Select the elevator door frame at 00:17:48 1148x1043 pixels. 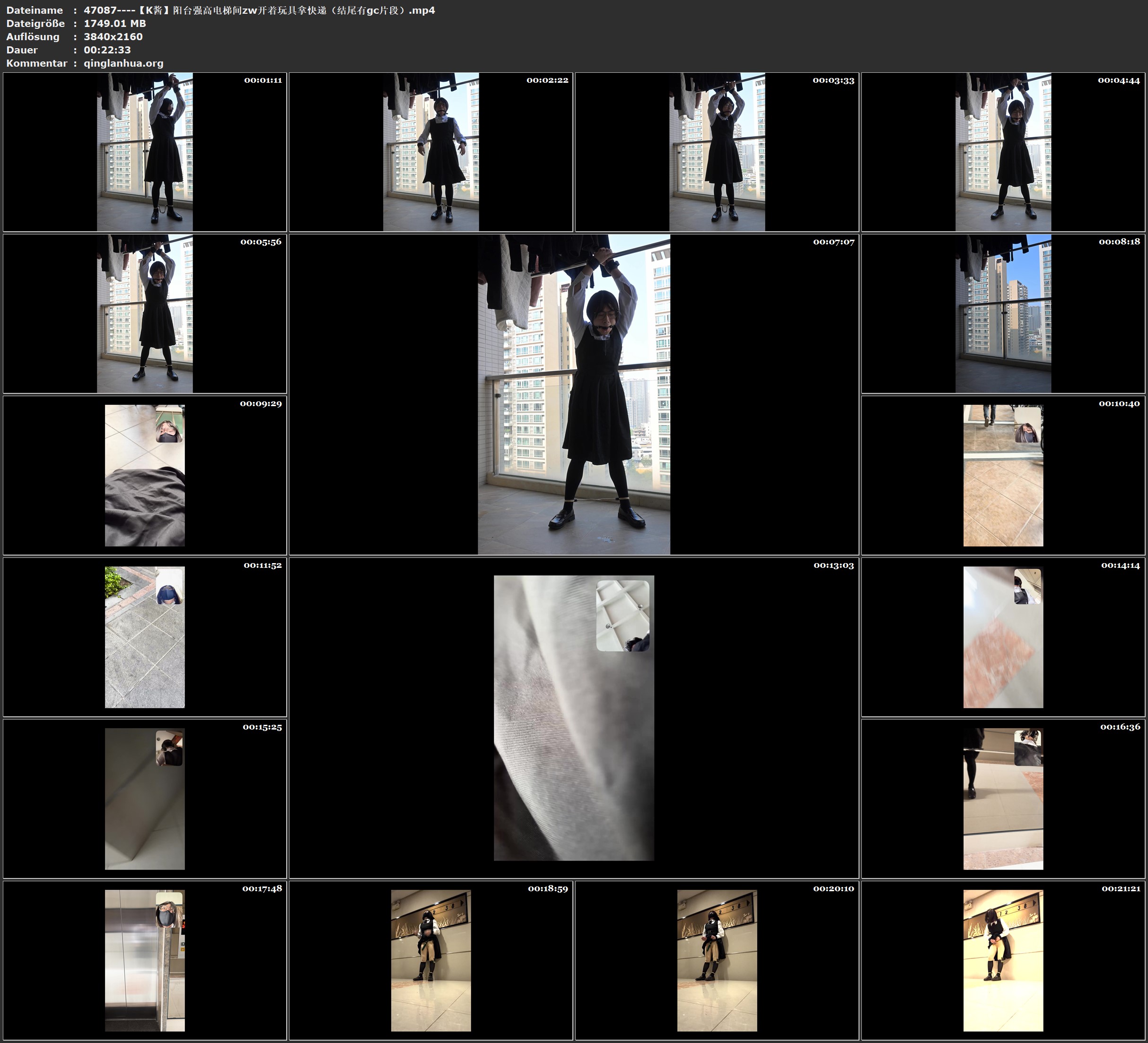[x=145, y=960]
